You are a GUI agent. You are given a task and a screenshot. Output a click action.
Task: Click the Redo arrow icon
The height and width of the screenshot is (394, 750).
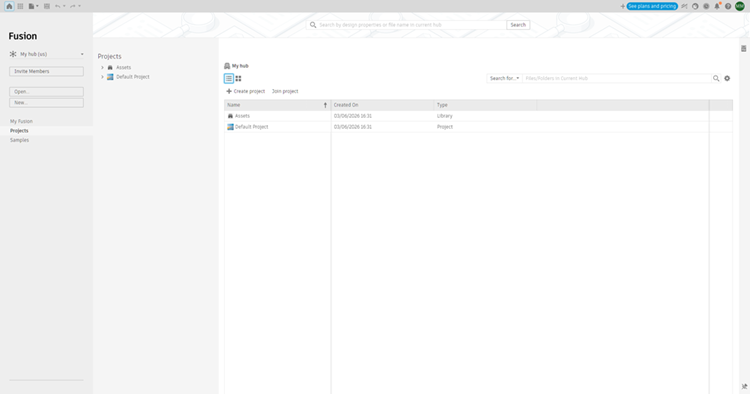tap(73, 6)
